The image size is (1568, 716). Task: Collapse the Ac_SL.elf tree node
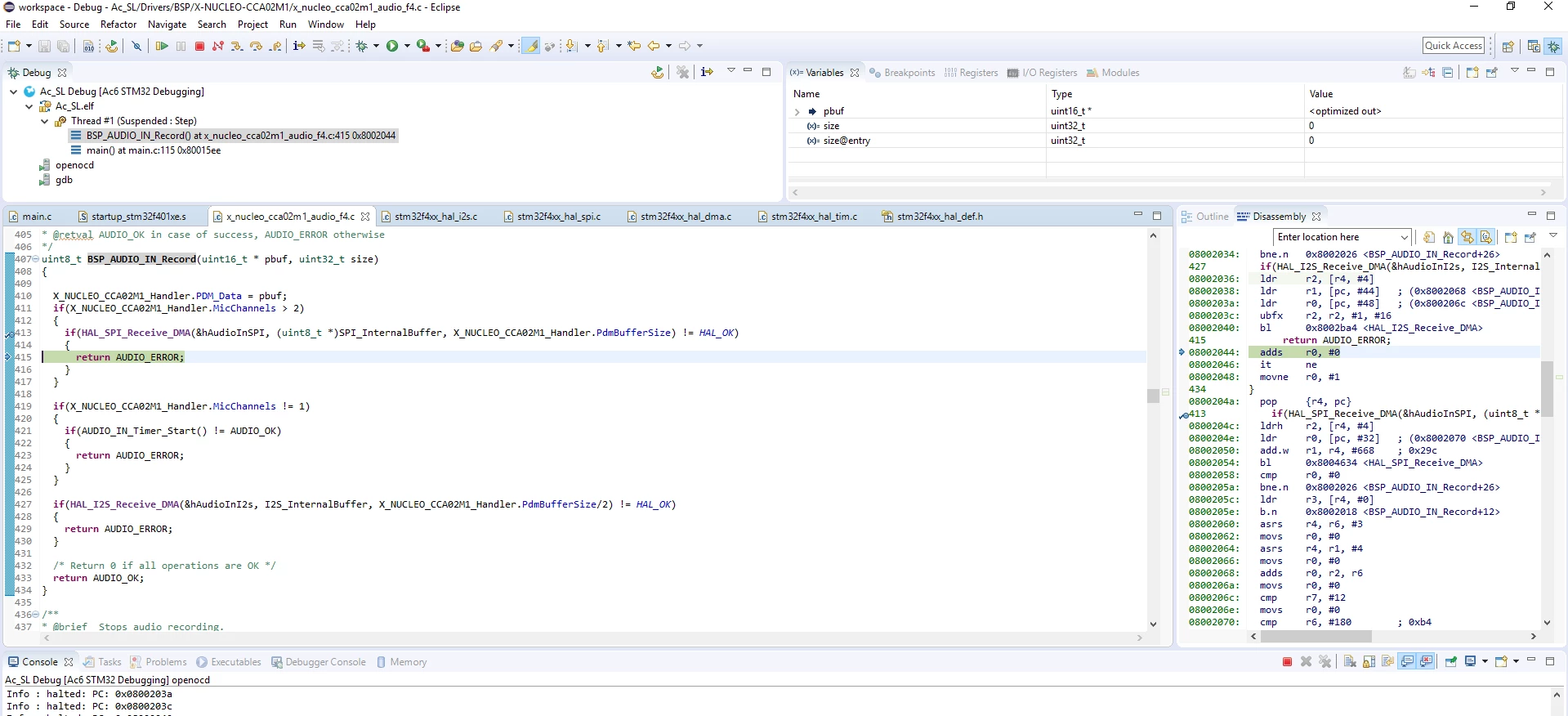(29, 106)
